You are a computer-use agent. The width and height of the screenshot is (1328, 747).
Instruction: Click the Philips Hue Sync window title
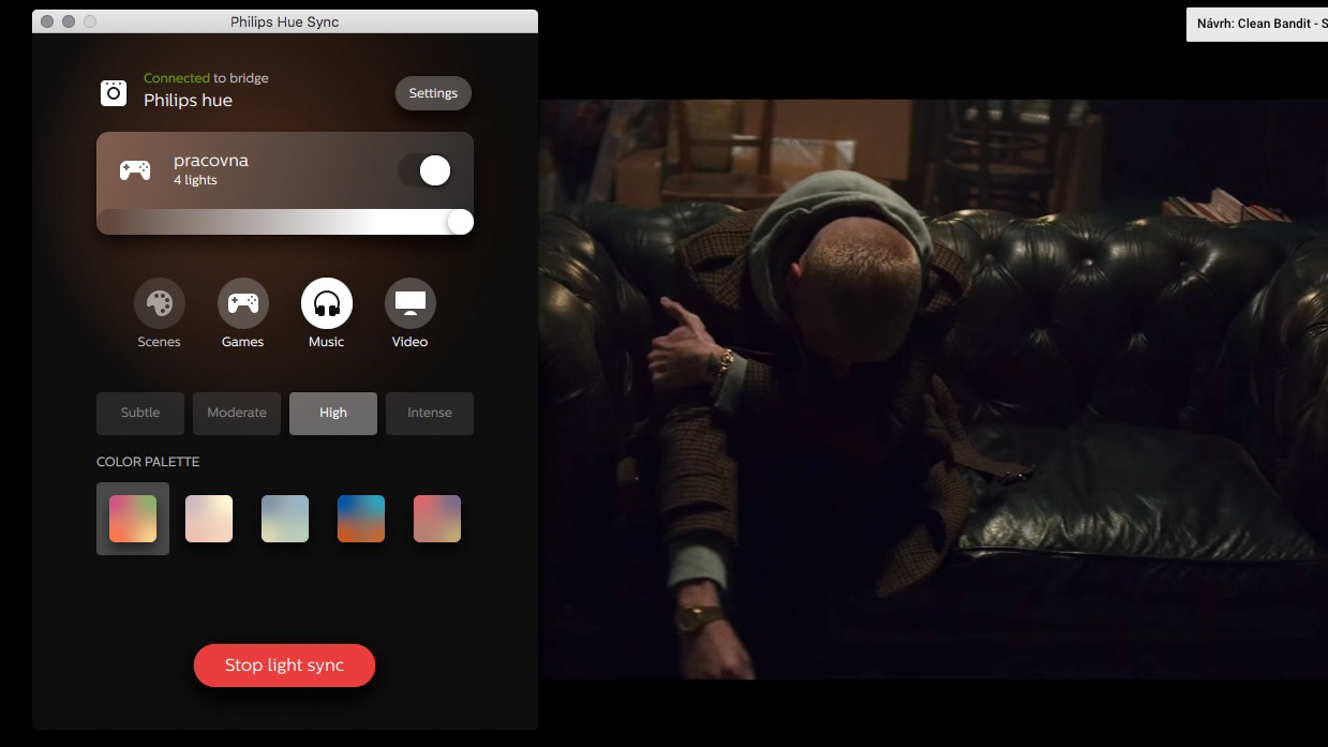click(285, 21)
